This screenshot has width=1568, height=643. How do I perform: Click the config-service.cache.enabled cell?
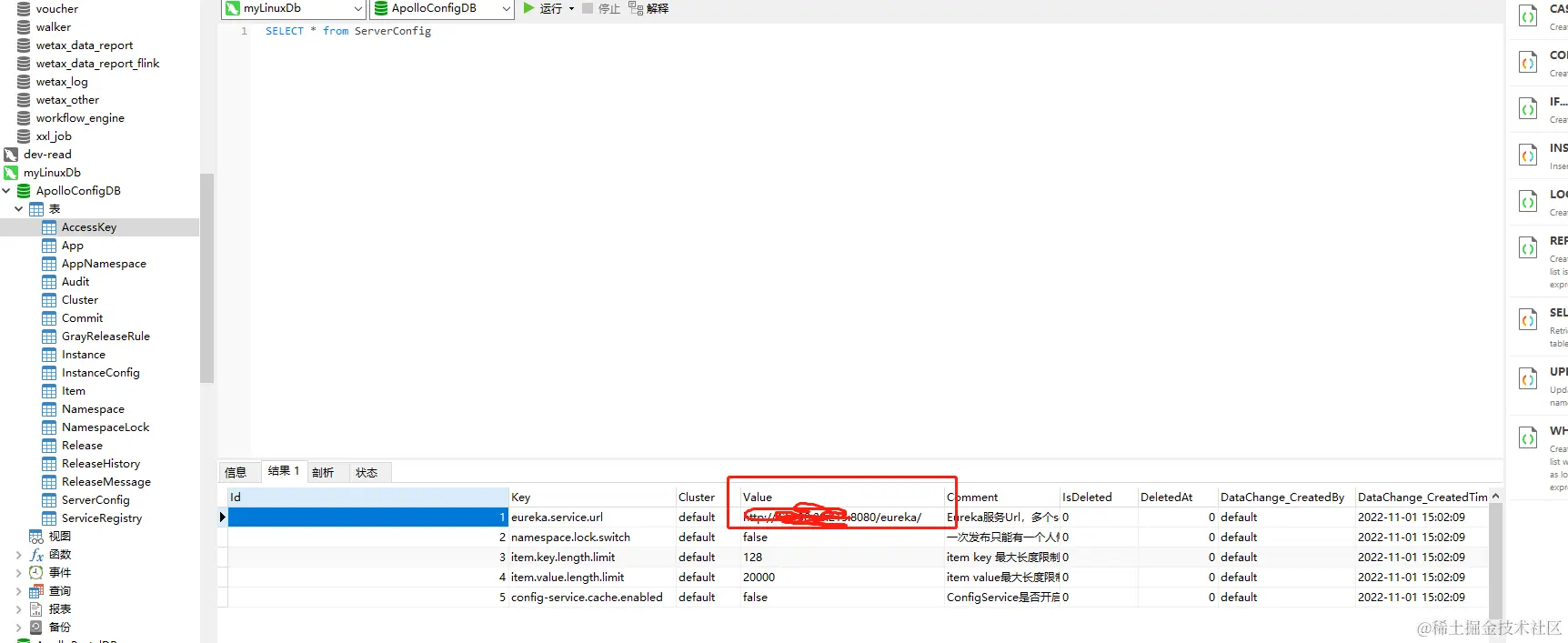(591, 598)
